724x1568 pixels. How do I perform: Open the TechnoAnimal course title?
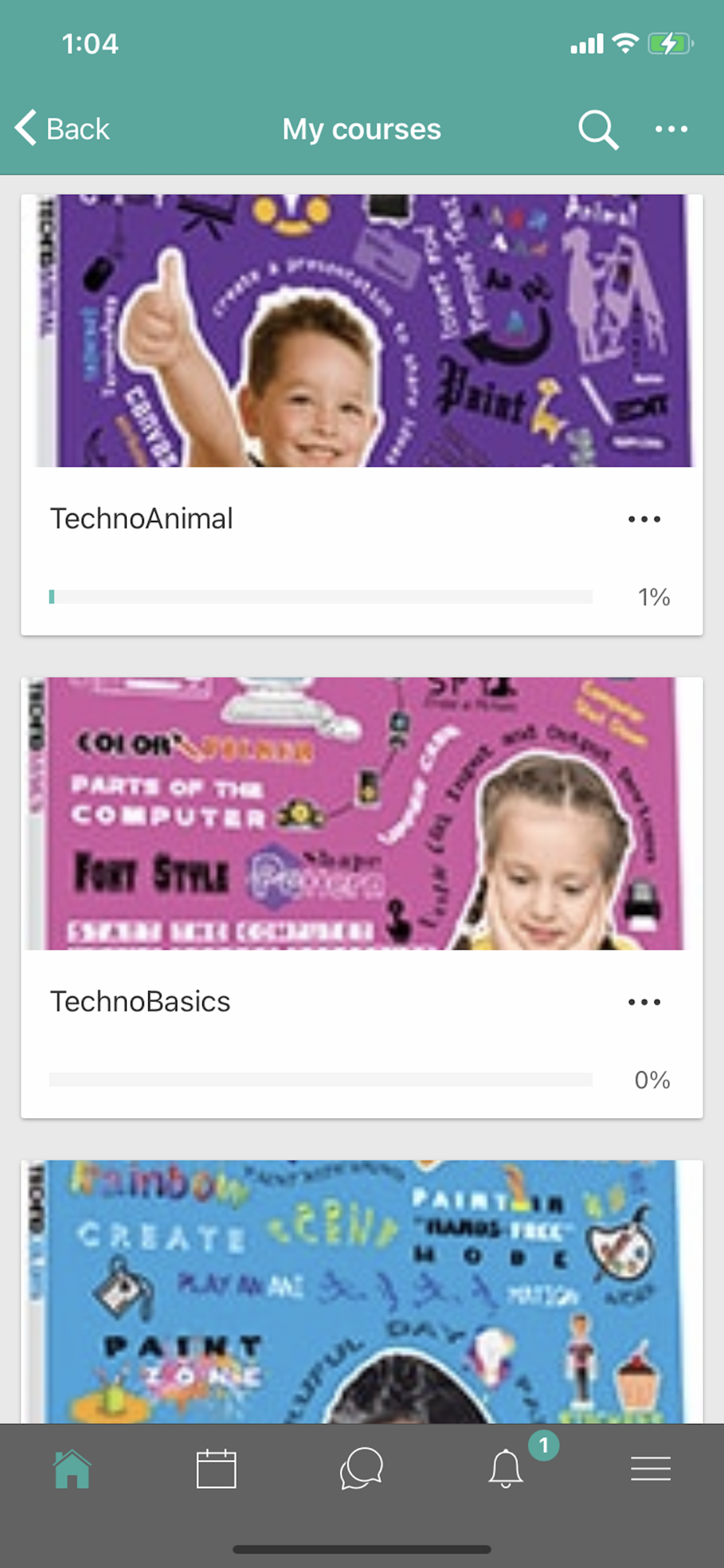click(x=142, y=519)
